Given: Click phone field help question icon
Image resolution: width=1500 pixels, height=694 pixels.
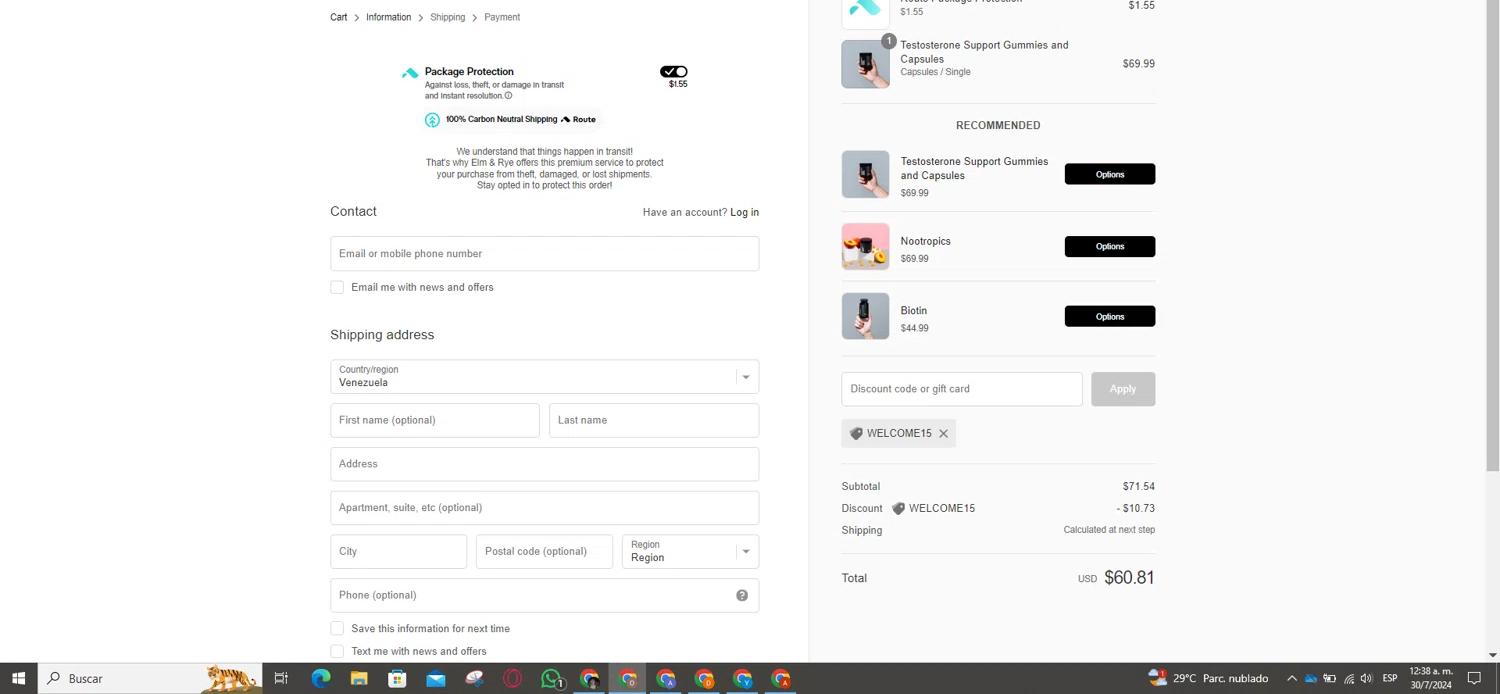Looking at the screenshot, I should point(742,595).
